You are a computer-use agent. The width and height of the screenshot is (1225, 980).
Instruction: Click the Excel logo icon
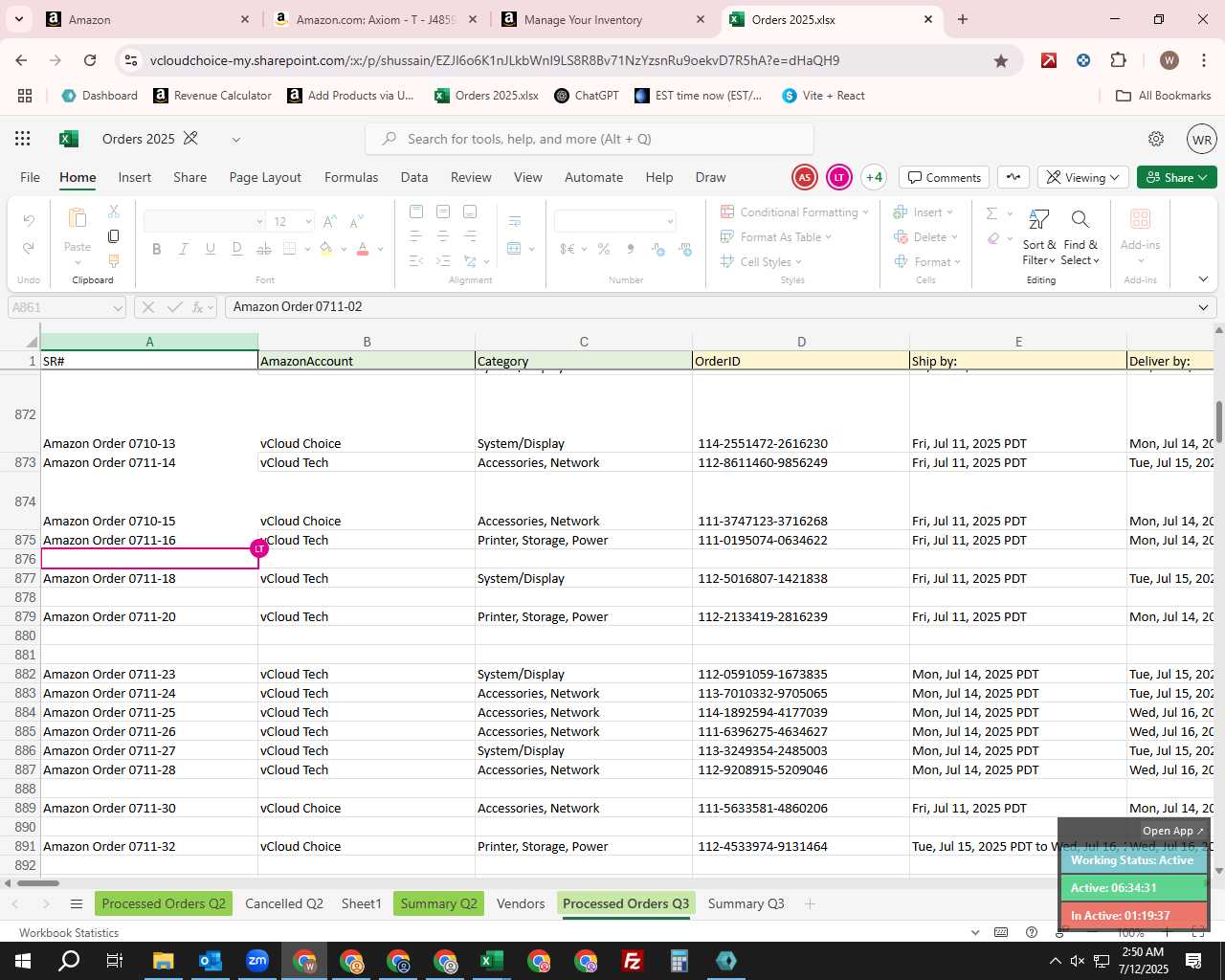69,139
